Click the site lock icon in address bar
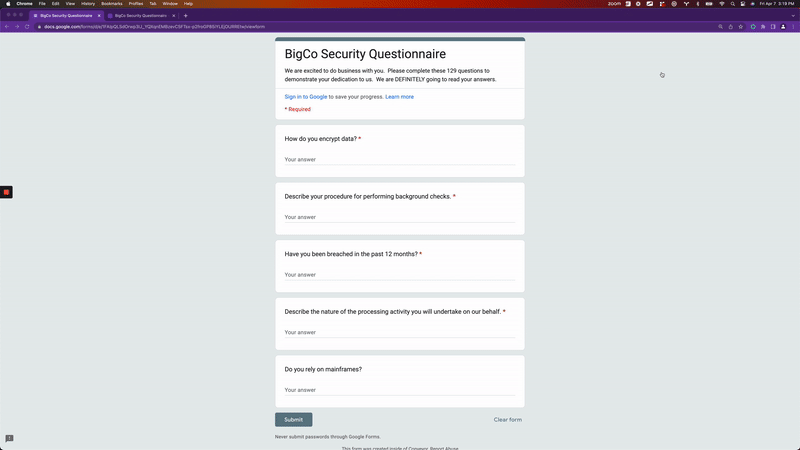The image size is (800, 450). pos(39,27)
